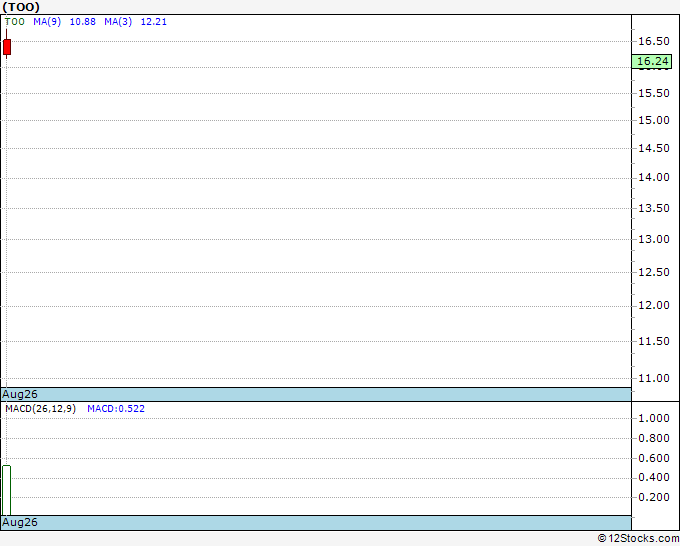This screenshot has height=546, width=680.
Task: Click the green MACD histogram bar
Action: tap(7, 490)
